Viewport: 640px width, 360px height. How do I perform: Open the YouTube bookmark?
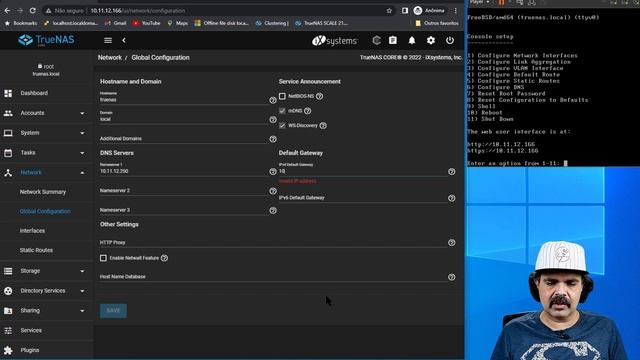point(147,23)
